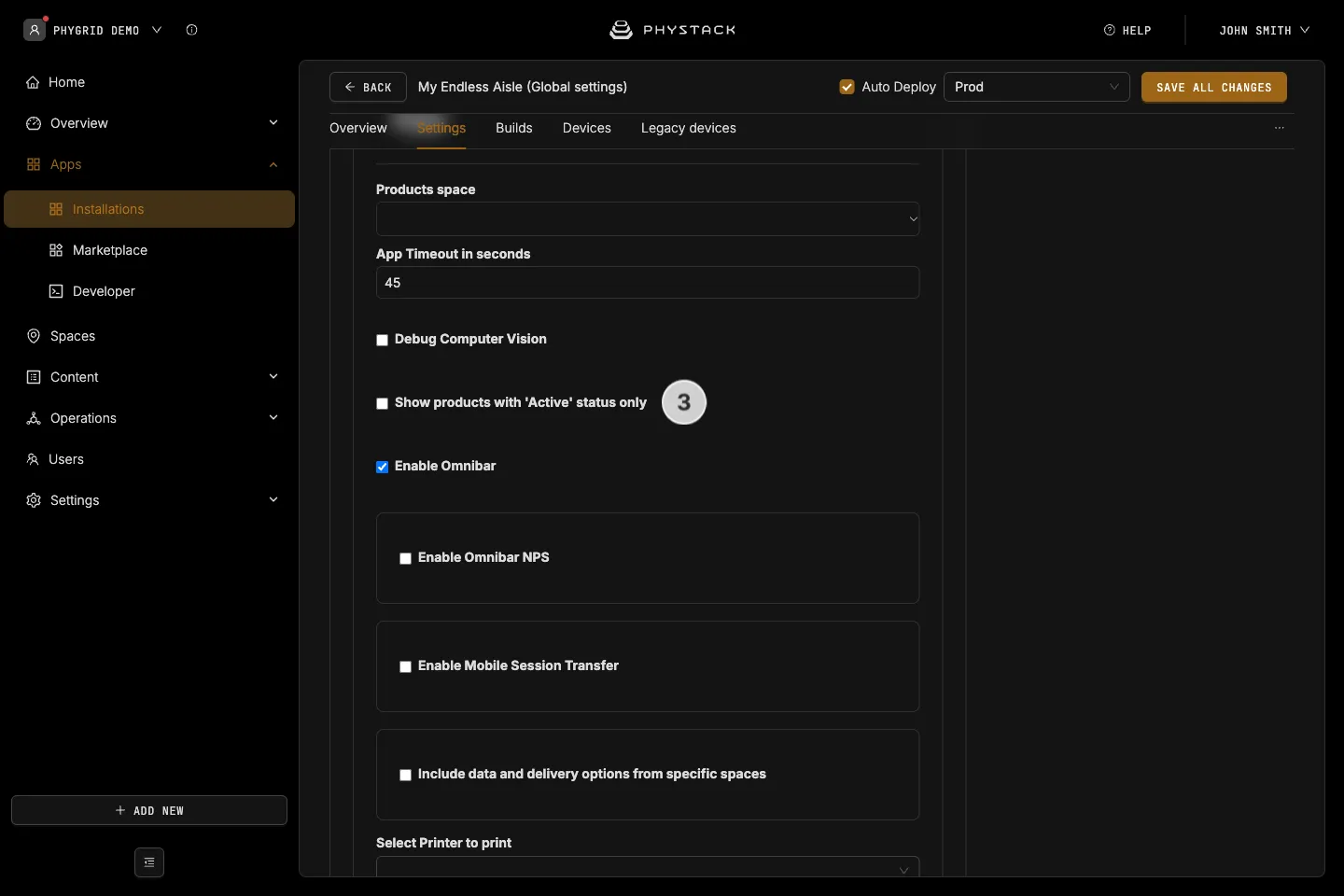This screenshot has width=1344, height=896.
Task: Check Include data and delivery options checkbox
Action: tap(405, 775)
